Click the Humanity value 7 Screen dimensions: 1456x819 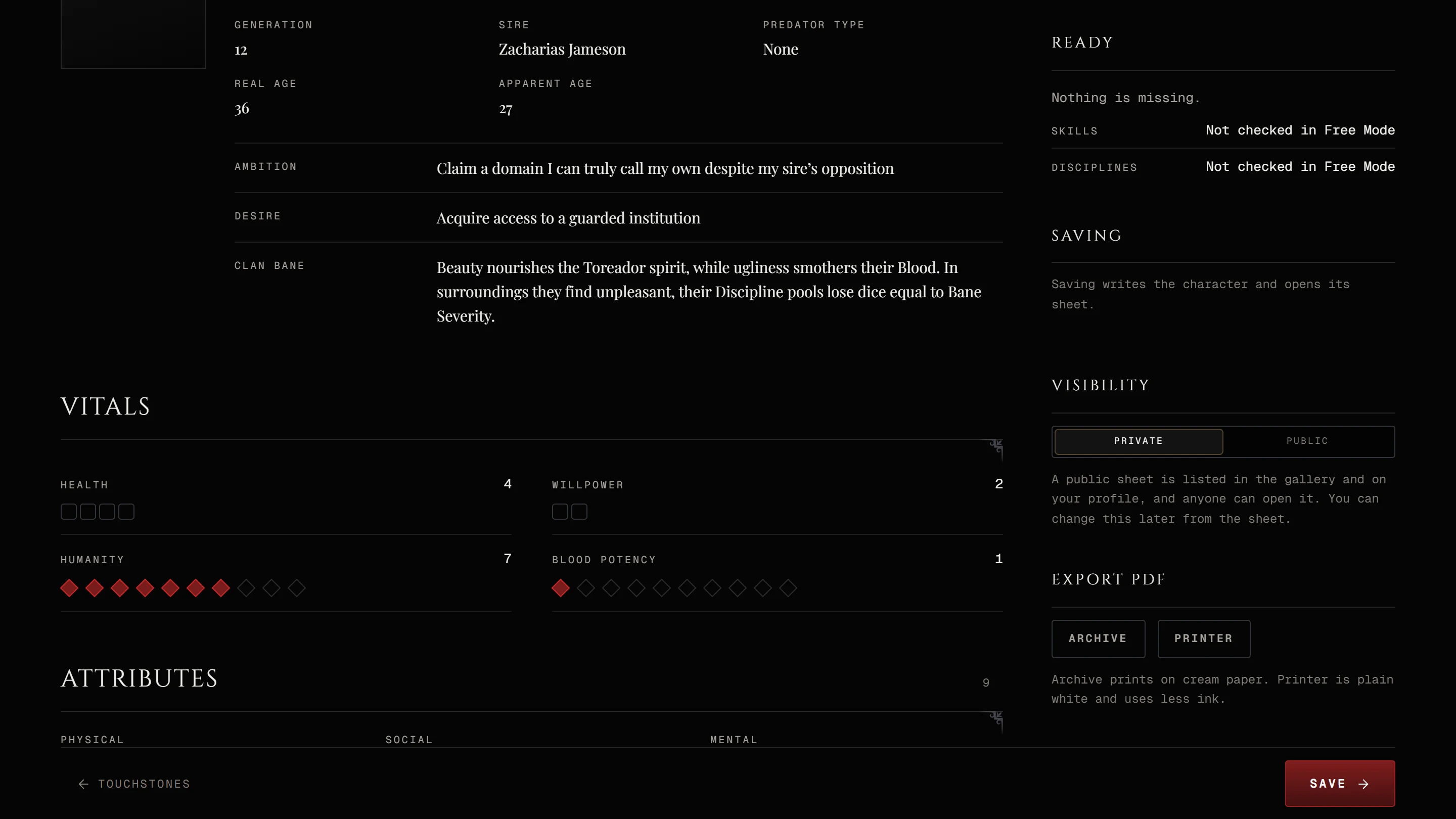click(x=508, y=559)
